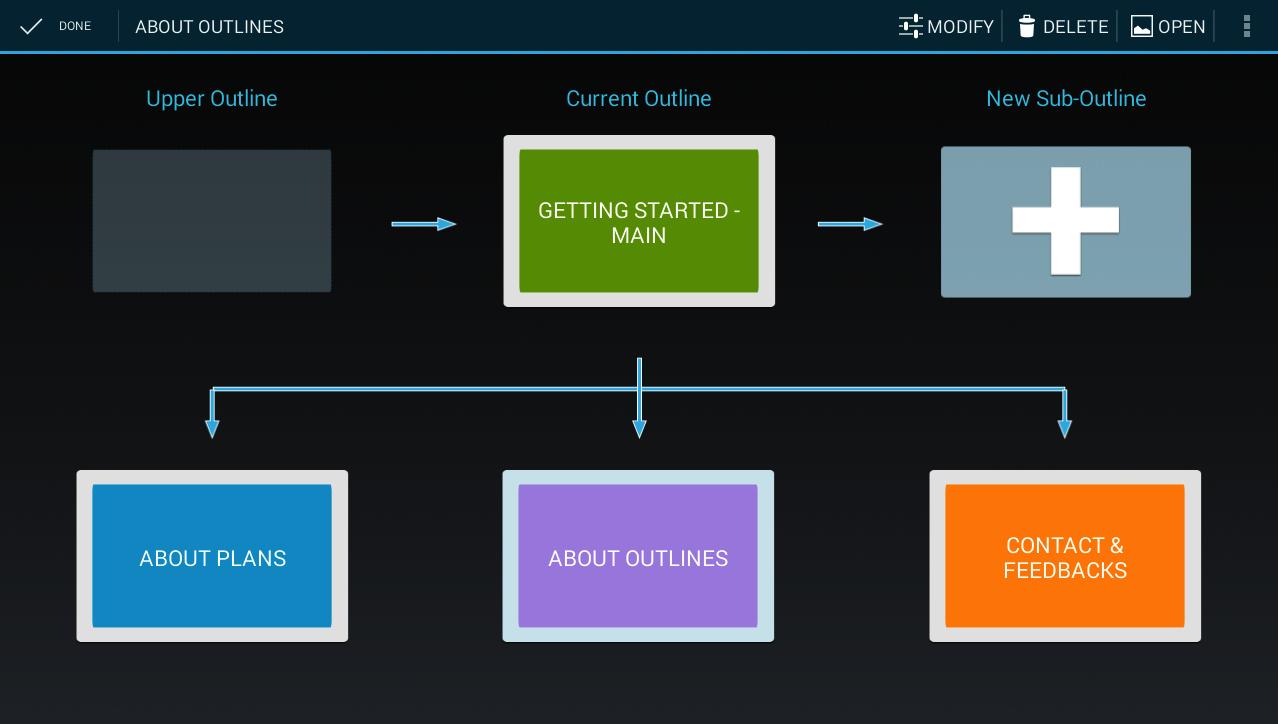Select the purple About Outlines tile
This screenshot has height=724, width=1278.
pos(638,556)
